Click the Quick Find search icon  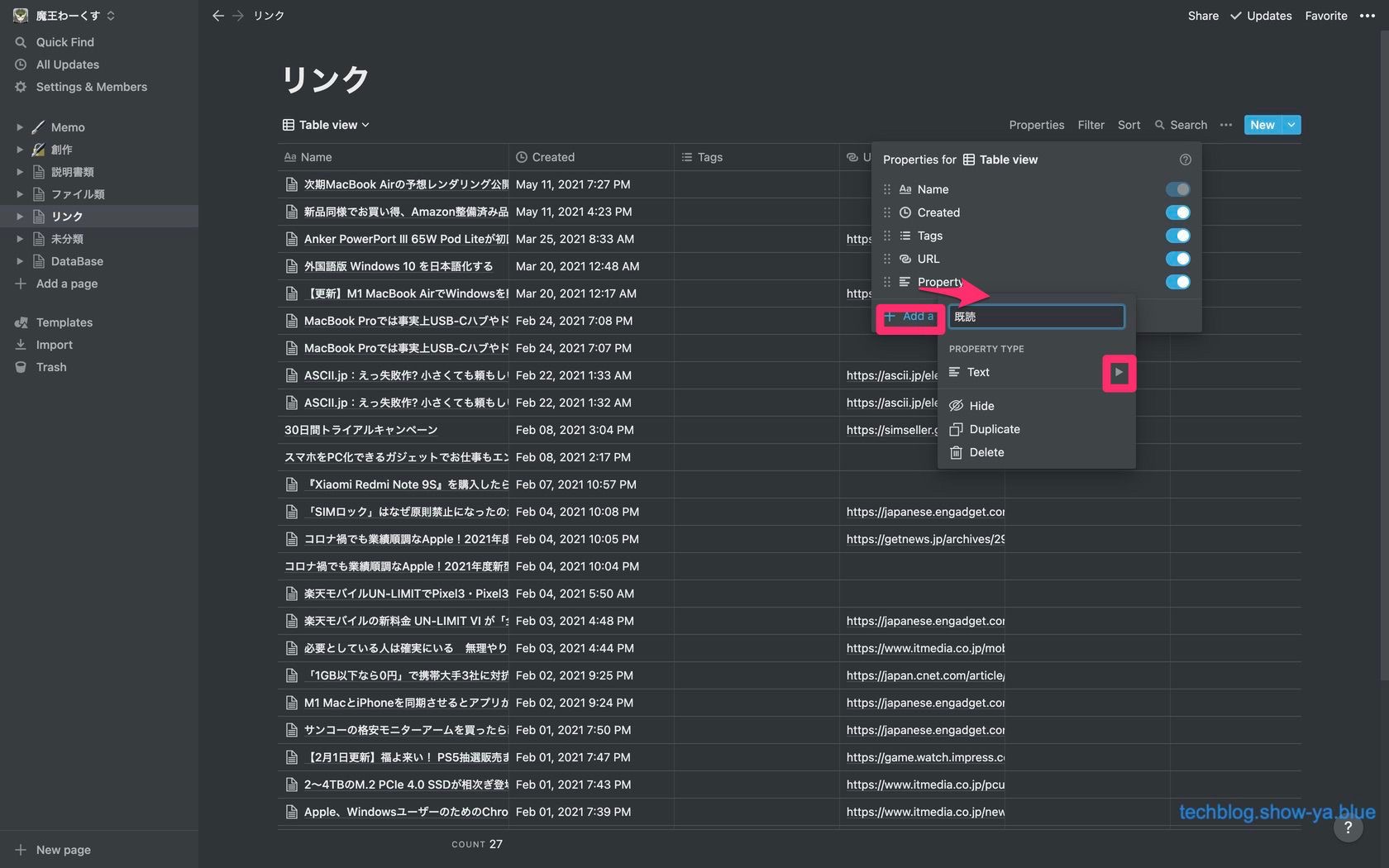[21, 42]
